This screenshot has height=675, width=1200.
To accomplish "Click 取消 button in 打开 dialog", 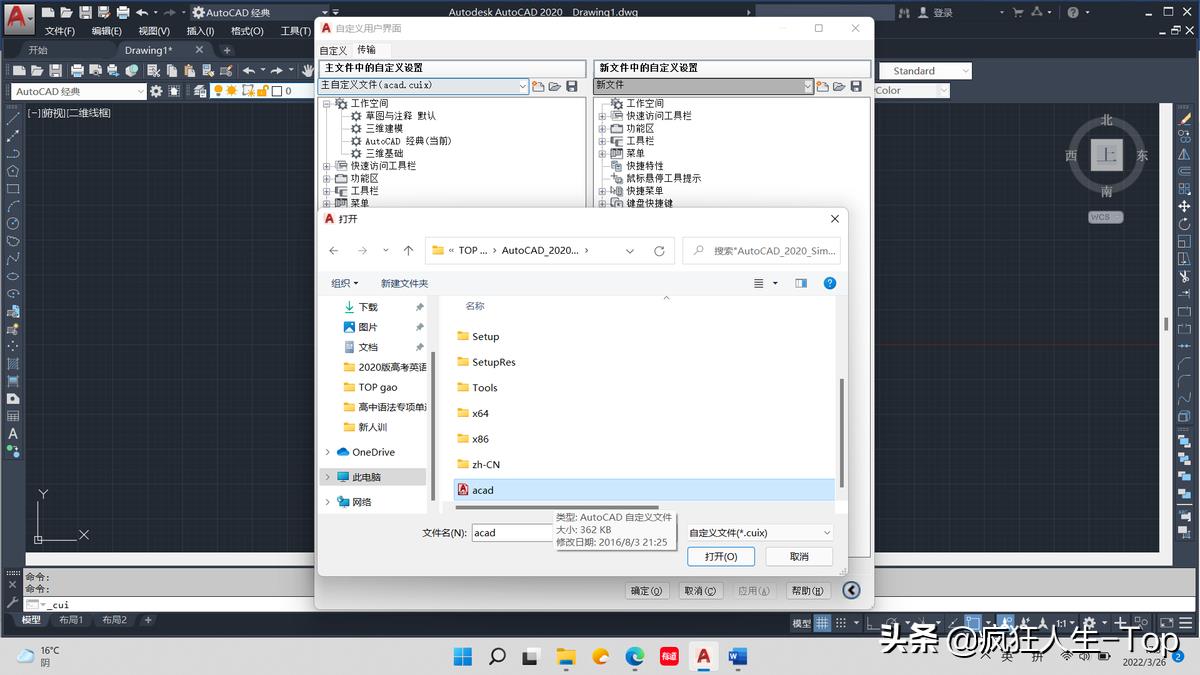I will point(799,557).
